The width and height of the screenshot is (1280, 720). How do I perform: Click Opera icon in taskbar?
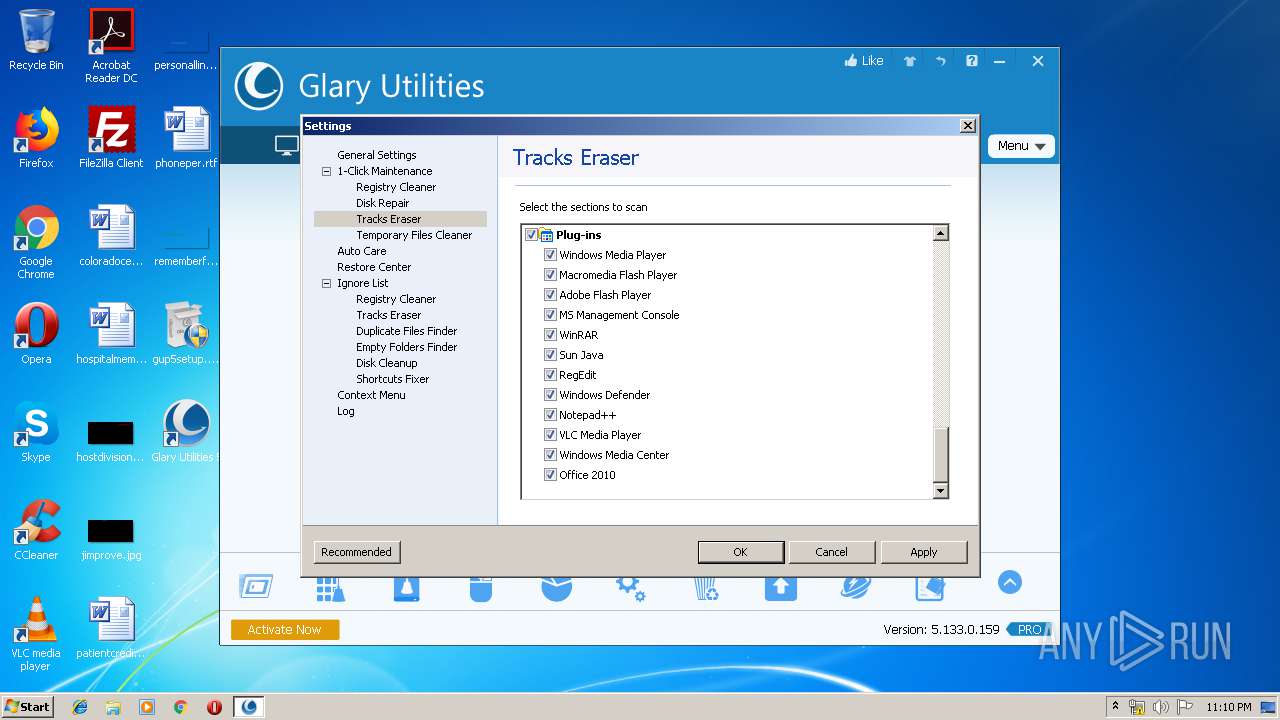click(x=214, y=707)
